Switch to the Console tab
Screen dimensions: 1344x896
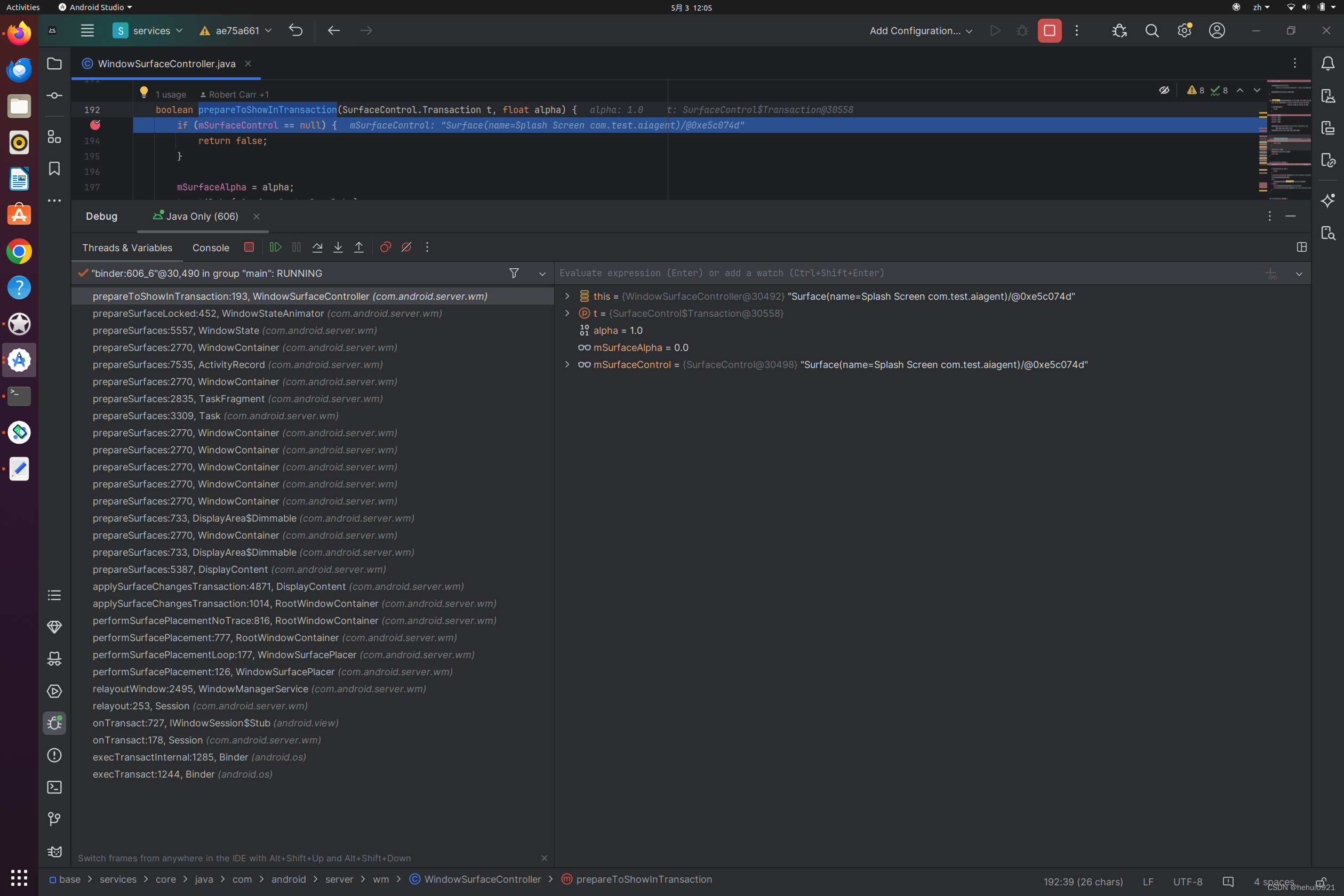pyautogui.click(x=211, y=247)
